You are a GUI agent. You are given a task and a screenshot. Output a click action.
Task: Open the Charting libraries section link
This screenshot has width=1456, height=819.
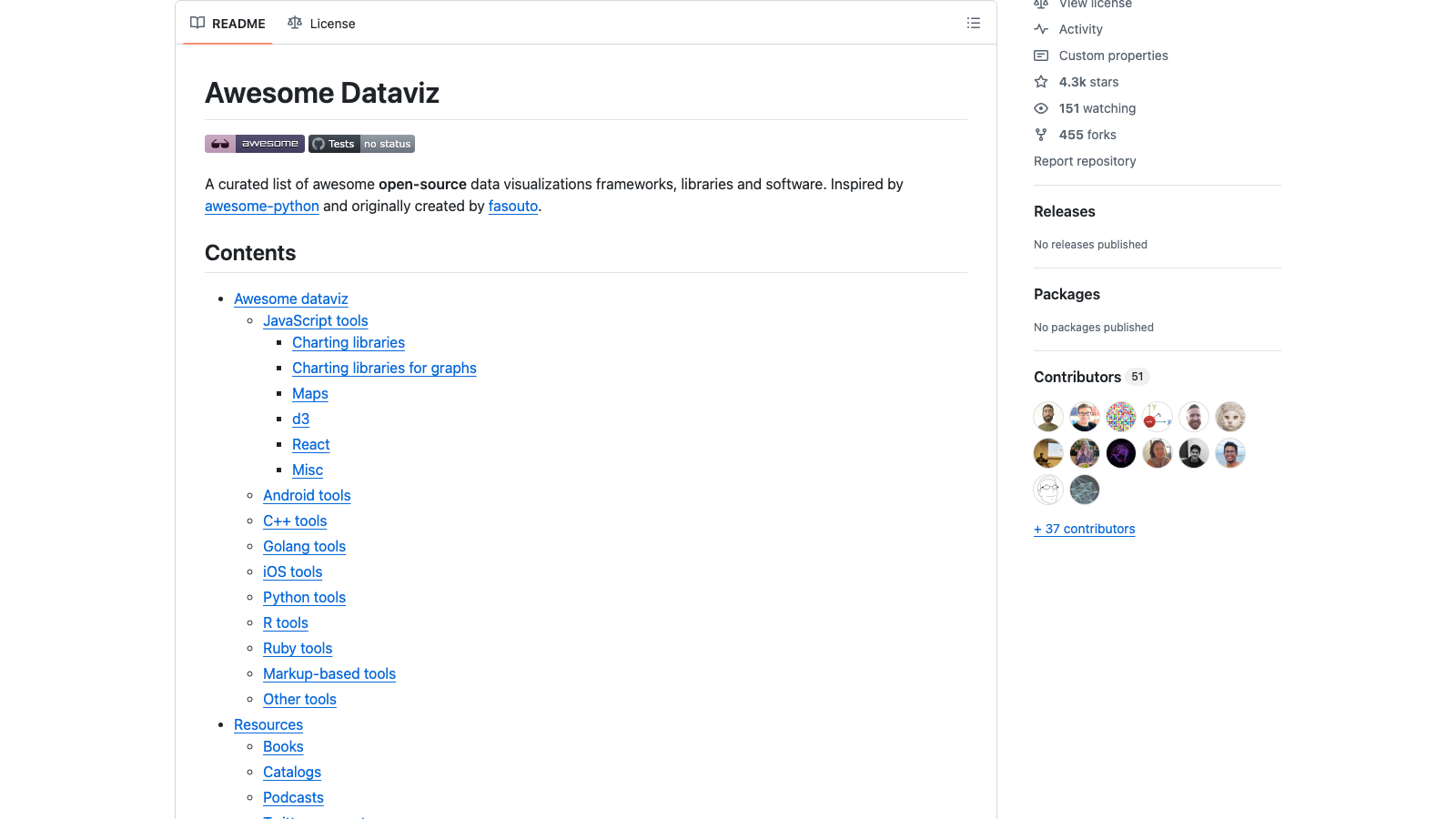click(348, 342)
